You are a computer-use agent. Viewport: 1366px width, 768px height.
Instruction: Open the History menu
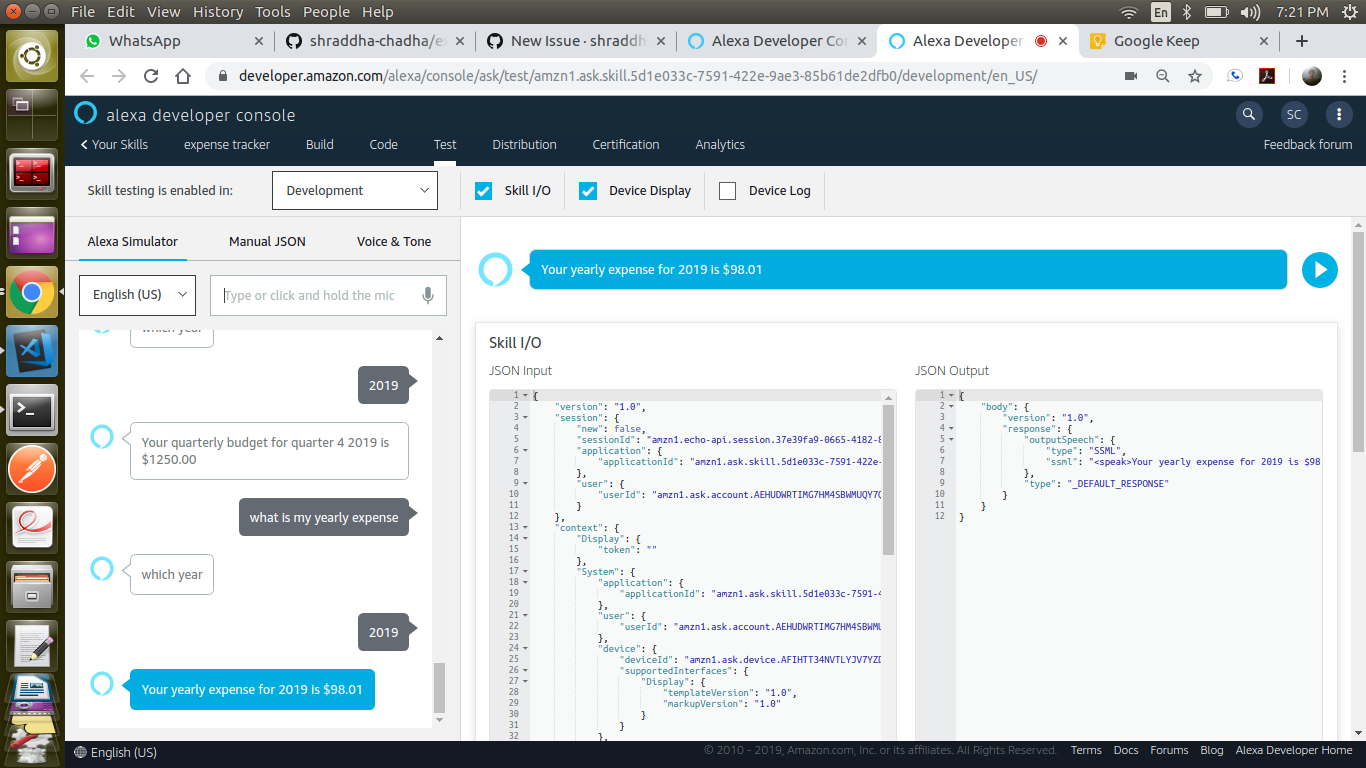tap(218, 12)
